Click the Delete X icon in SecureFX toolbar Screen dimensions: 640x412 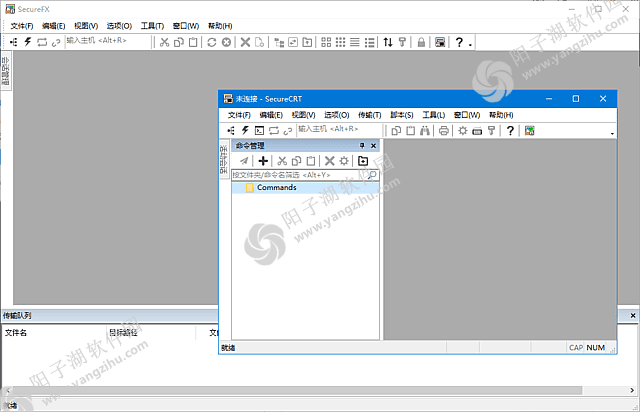click(x=245, y=42)
